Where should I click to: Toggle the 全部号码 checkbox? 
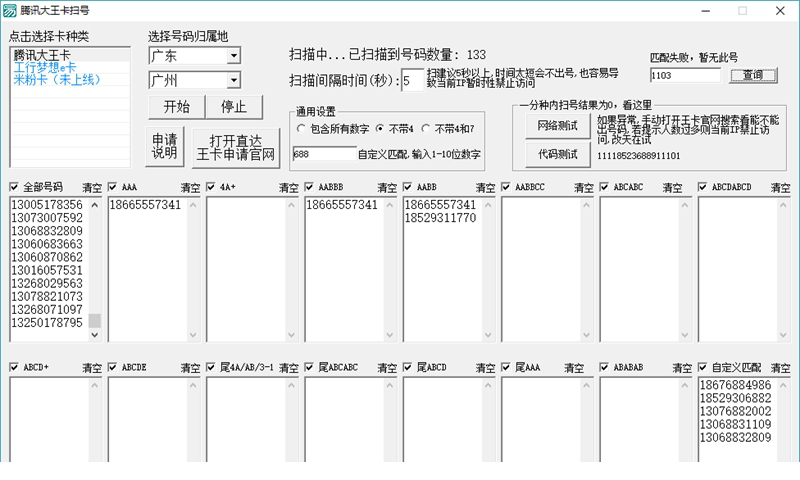point(14,187)
